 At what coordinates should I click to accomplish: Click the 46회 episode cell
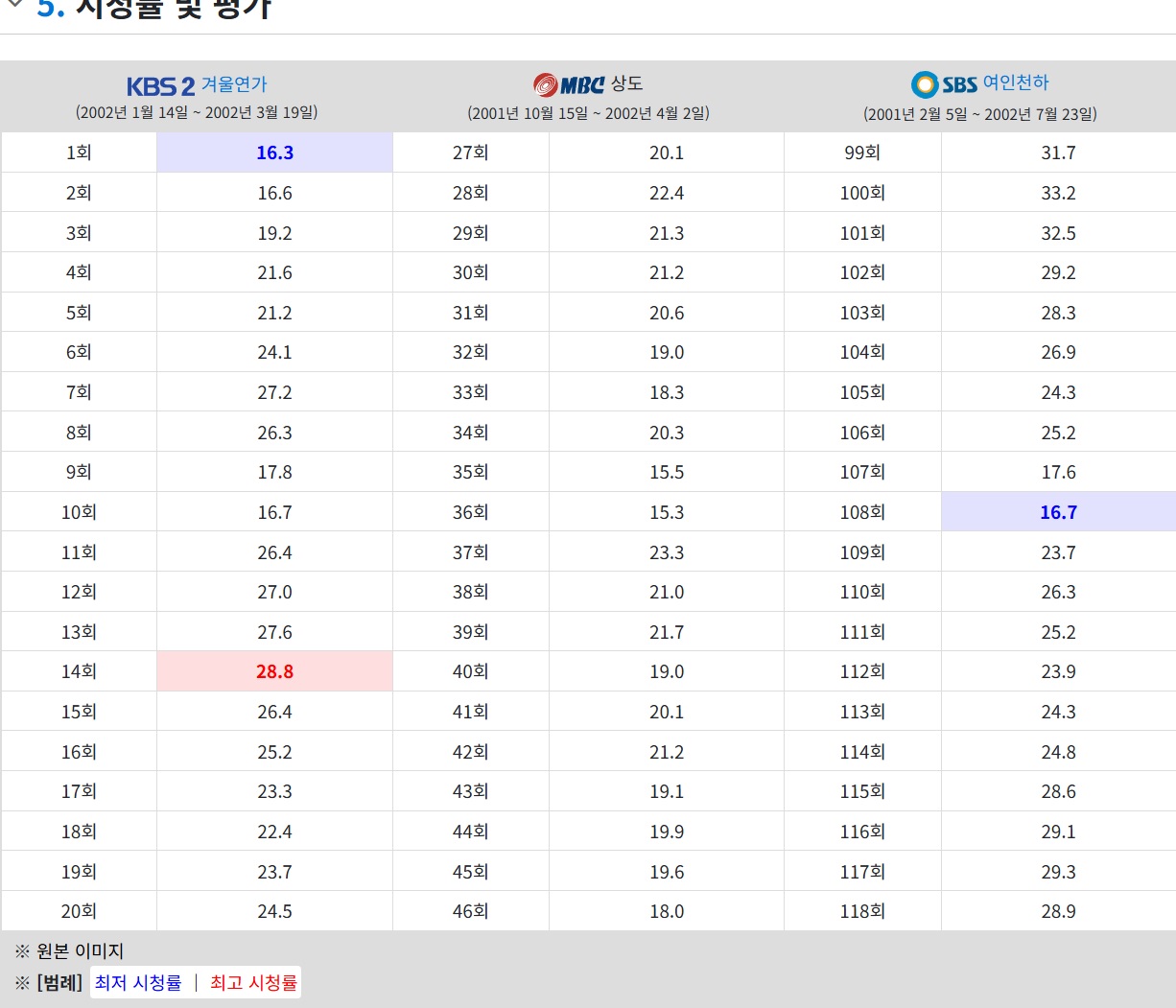click(470, 911)
